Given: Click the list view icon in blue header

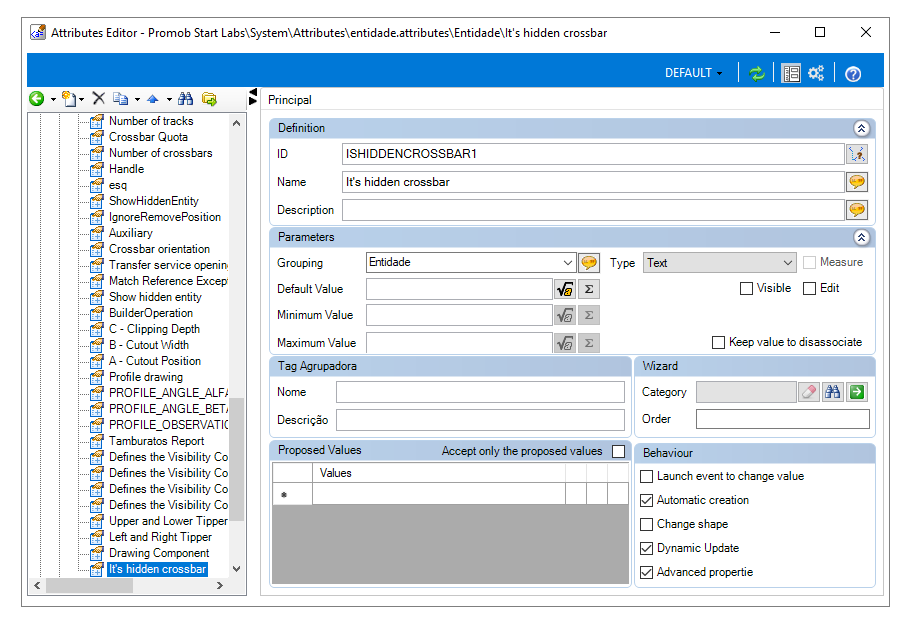Looking at the screenshot, I should [791, 73].
